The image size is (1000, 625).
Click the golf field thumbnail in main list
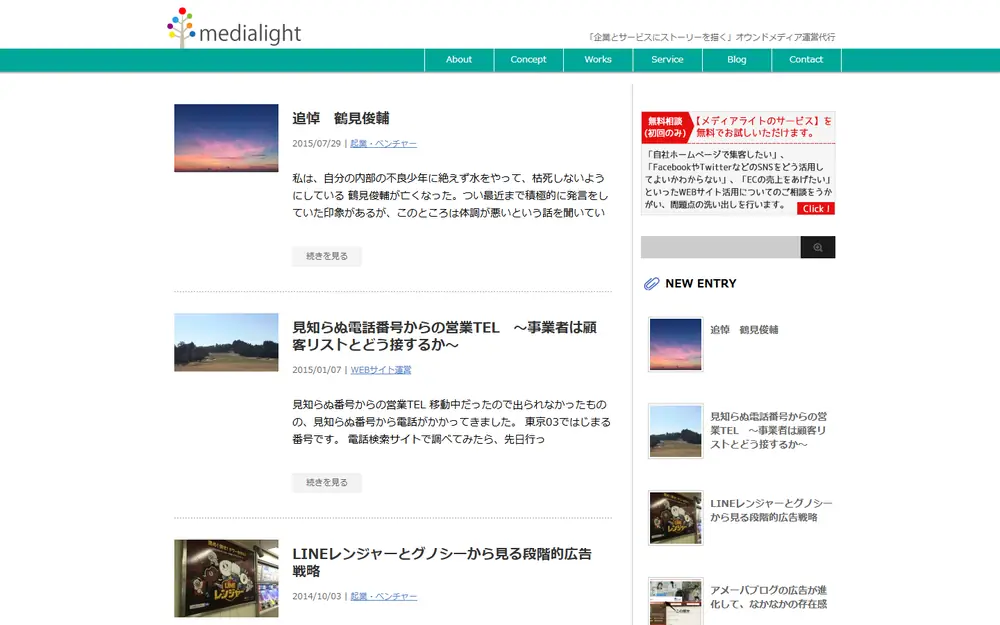pyautogui.click(x=226, y=342)
